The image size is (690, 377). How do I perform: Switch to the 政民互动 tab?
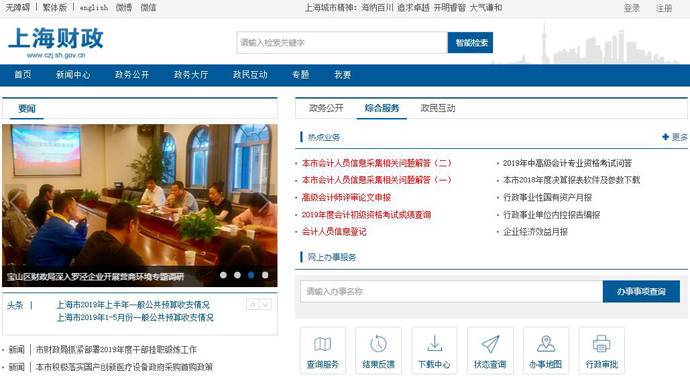coord(438,108)
